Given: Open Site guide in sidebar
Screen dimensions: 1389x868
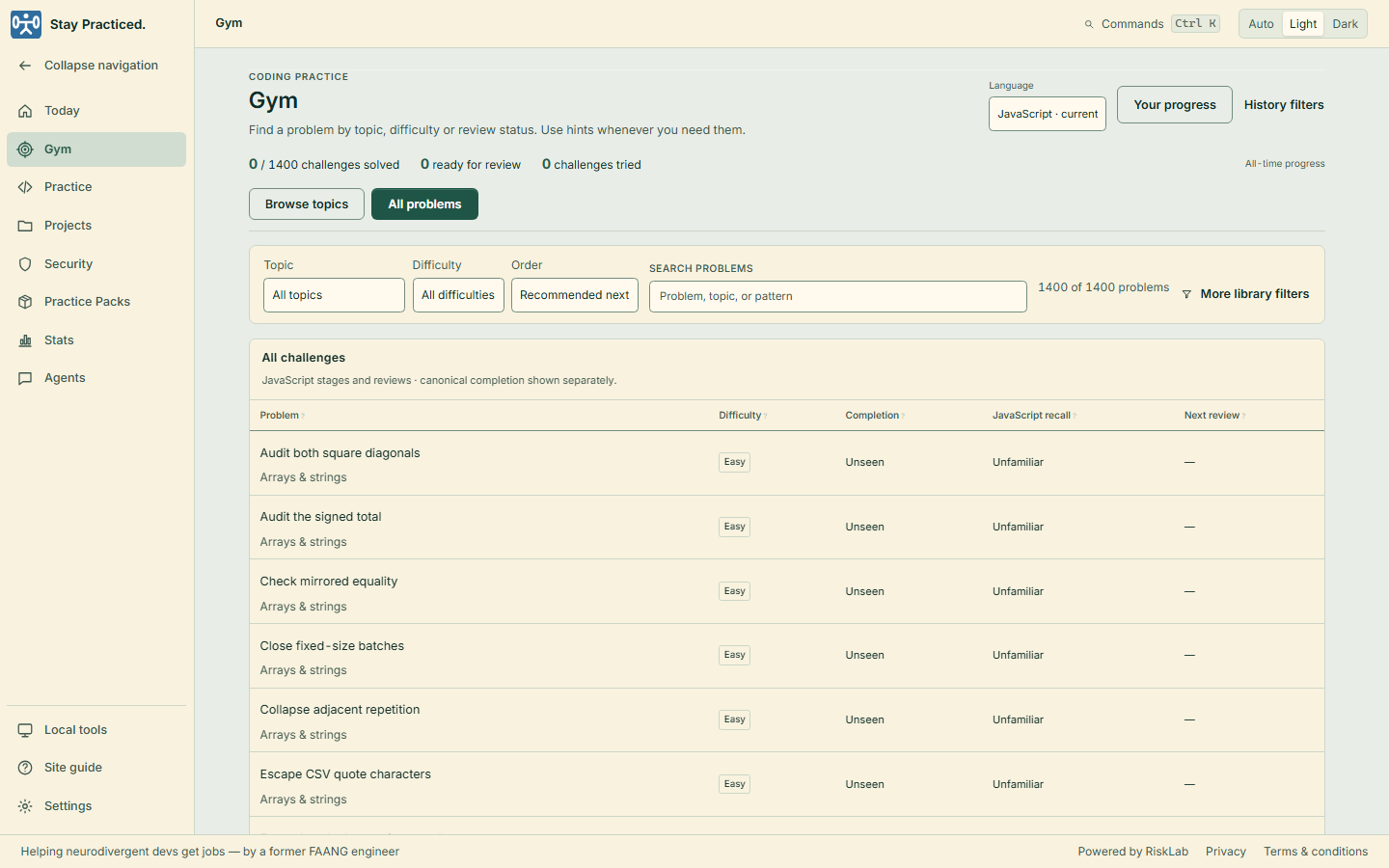Looking at the screenshot, I should [x=96, y=768].
